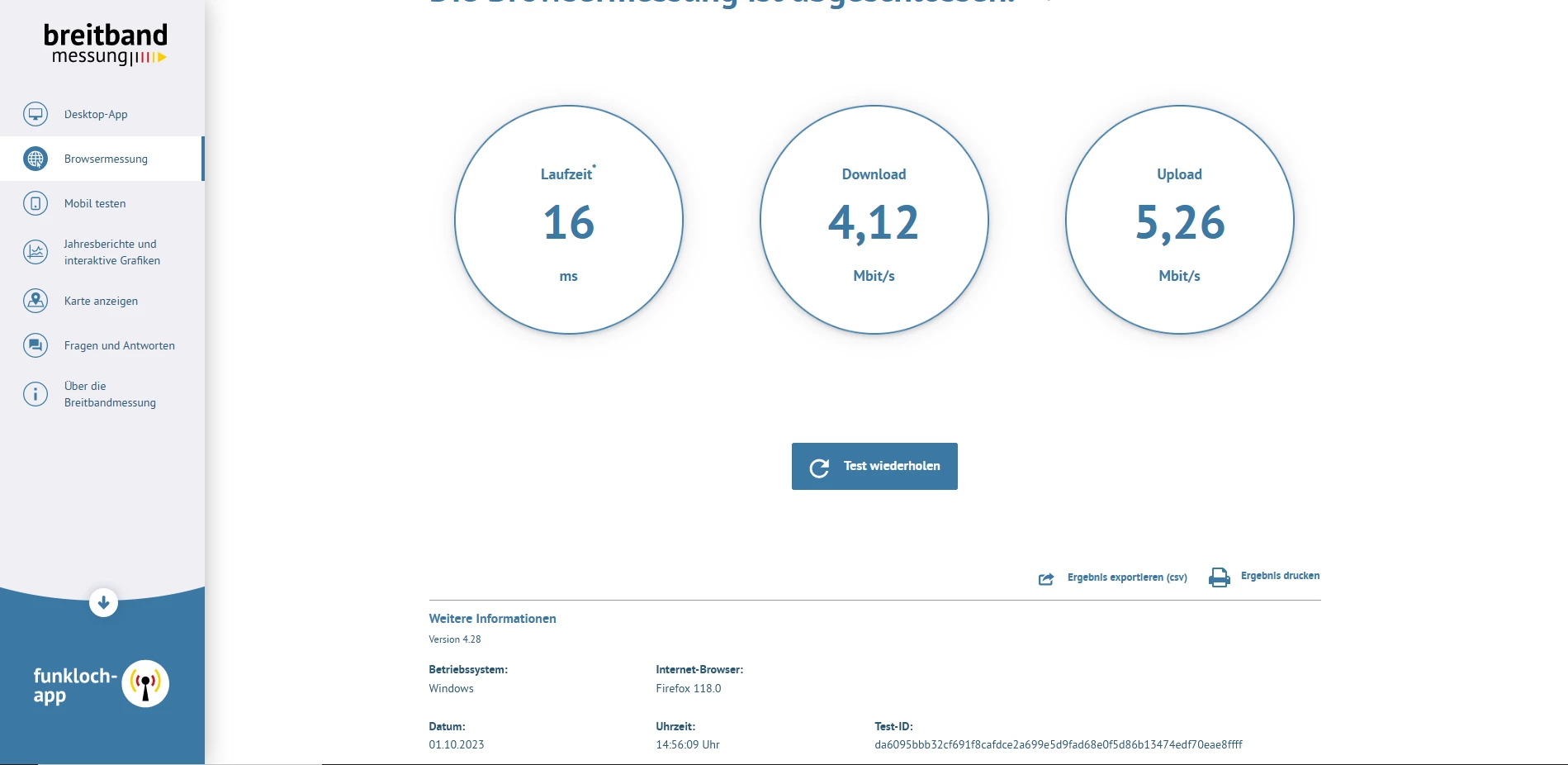Click the Version 4.28 text
Screen dimensions: 1568x765
point(454,639)
